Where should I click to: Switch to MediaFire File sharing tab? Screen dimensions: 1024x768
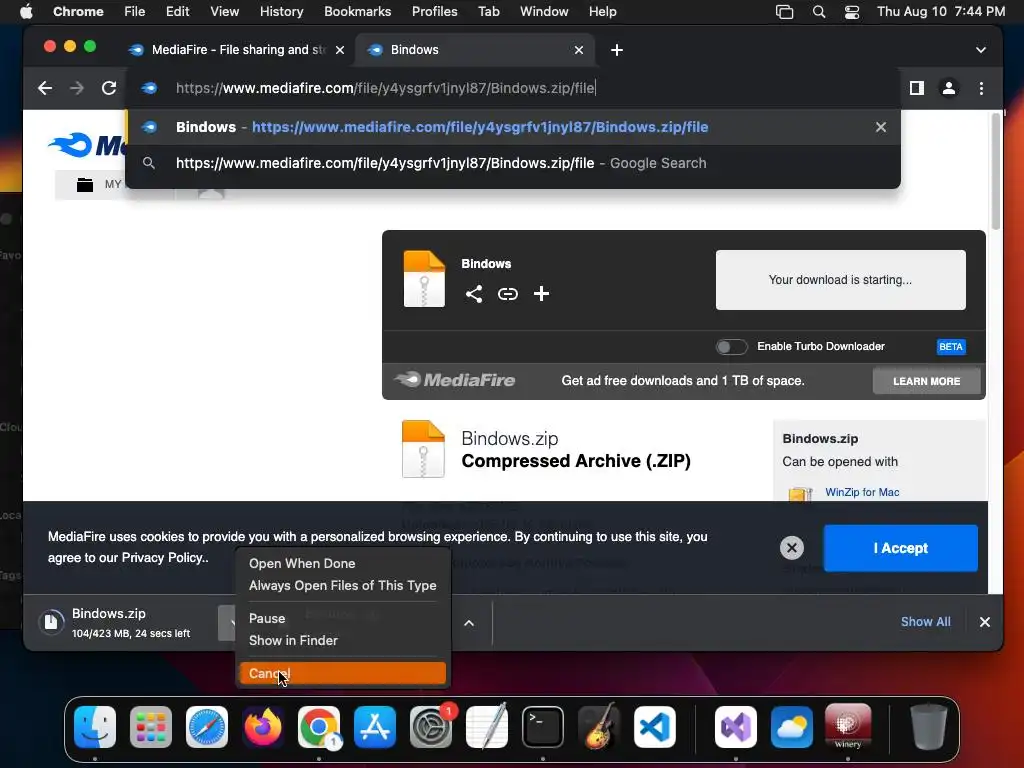[x=235, y=50]
